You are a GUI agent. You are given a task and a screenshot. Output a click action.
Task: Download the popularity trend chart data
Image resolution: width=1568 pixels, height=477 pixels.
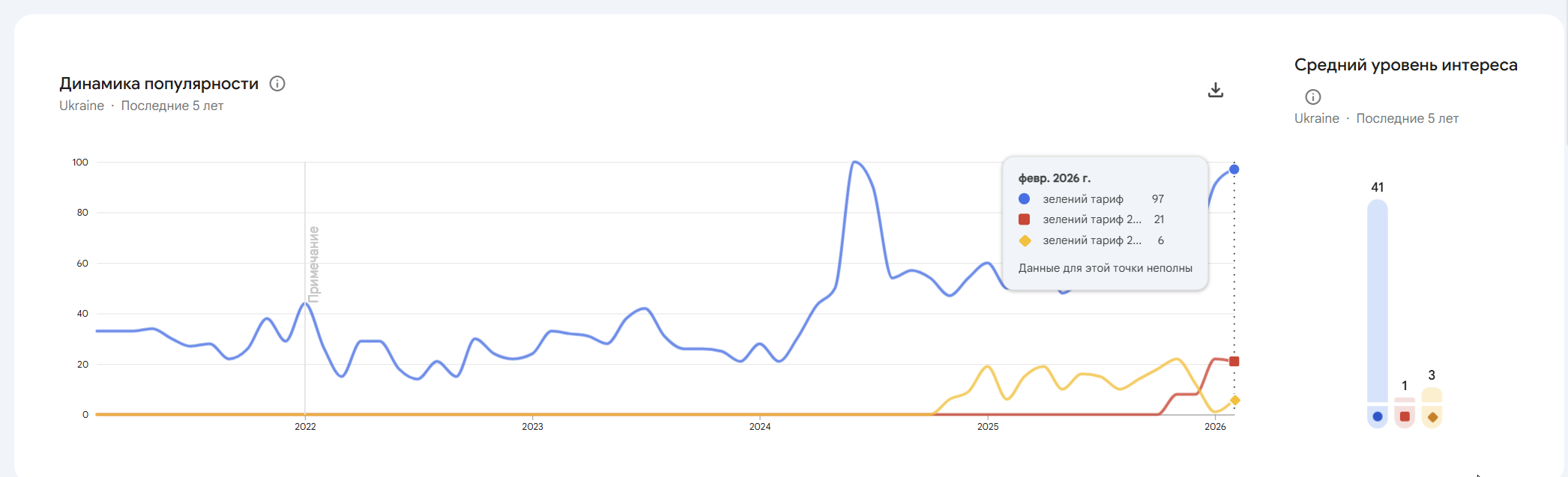coord(1216,91)
